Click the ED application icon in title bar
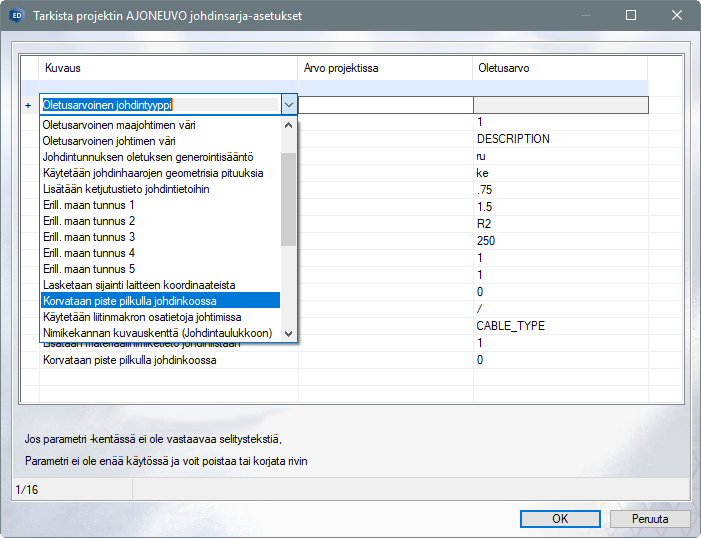Viewport: 701px width, 538px height. click(x=15, y=16)
